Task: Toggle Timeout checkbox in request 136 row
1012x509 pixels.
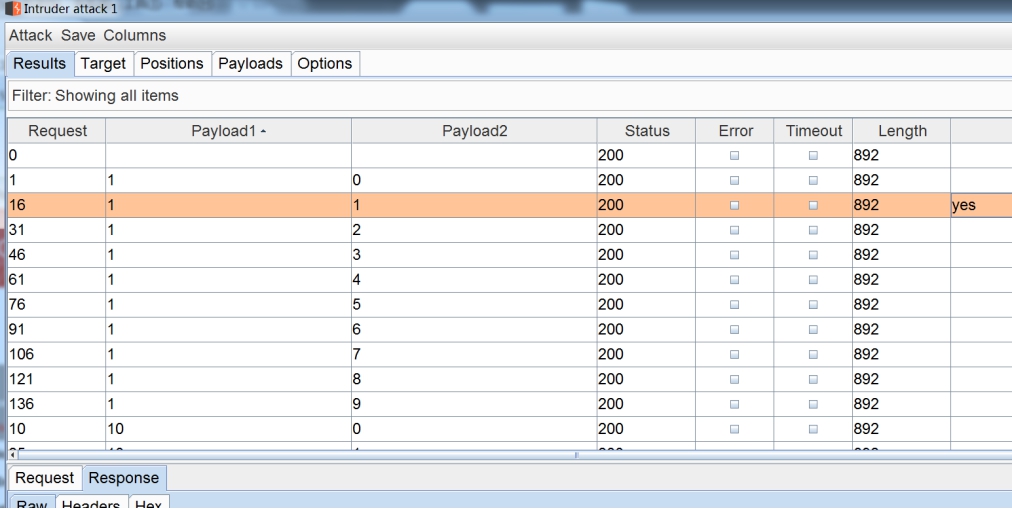Action: tap(813, 404)
